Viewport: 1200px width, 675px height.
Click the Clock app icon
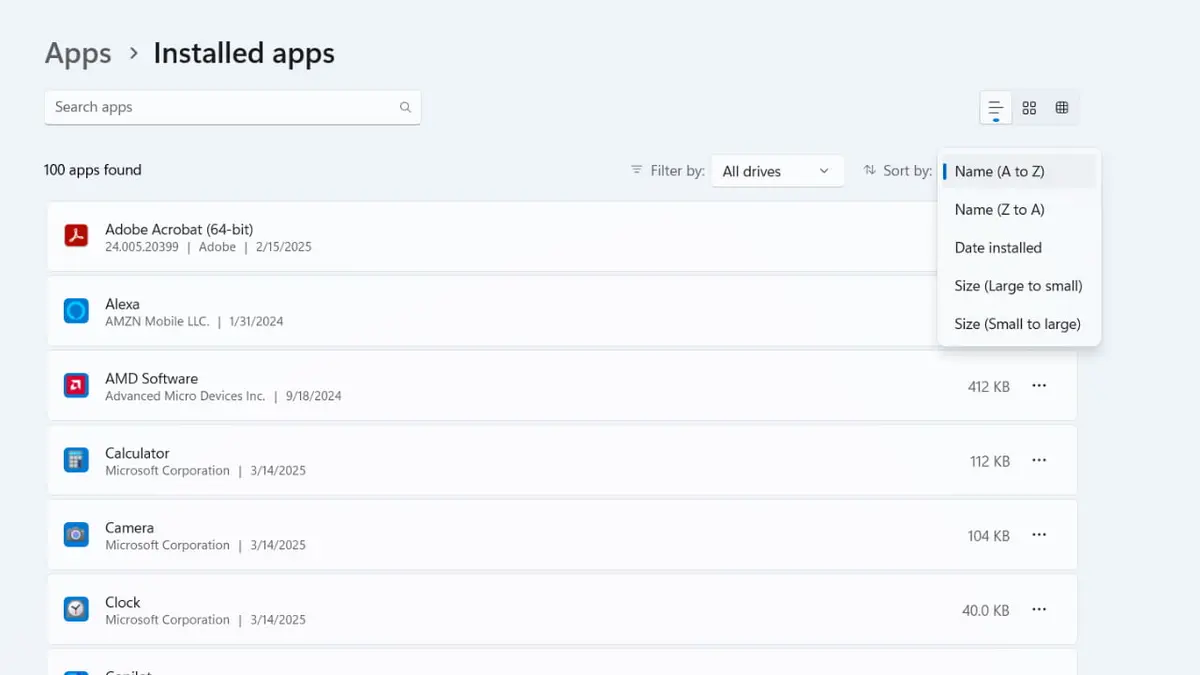[x=76, y=609]
